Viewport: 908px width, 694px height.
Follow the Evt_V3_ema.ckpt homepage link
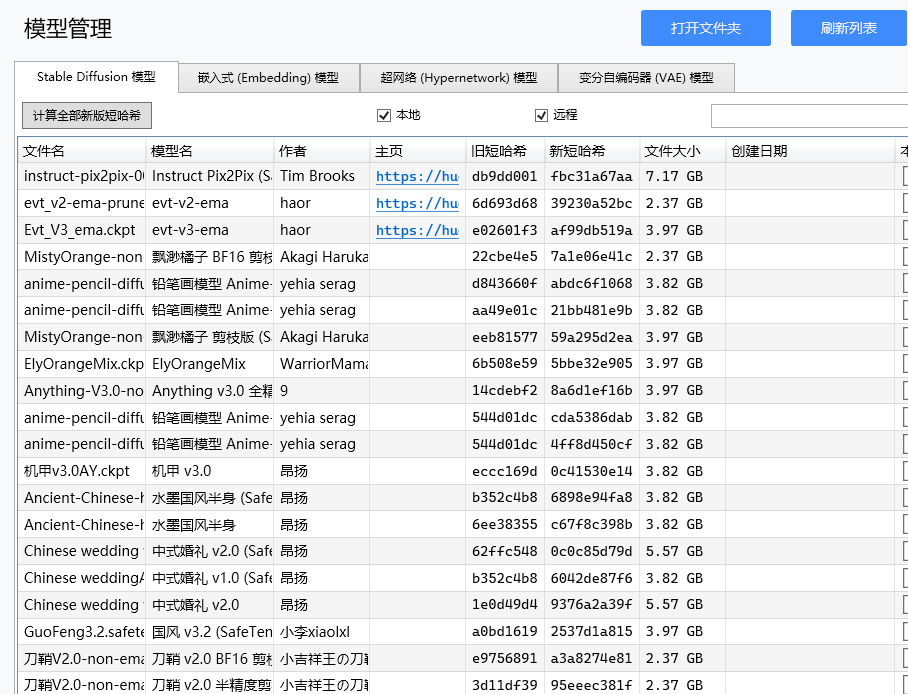click(x=417, y=230)
